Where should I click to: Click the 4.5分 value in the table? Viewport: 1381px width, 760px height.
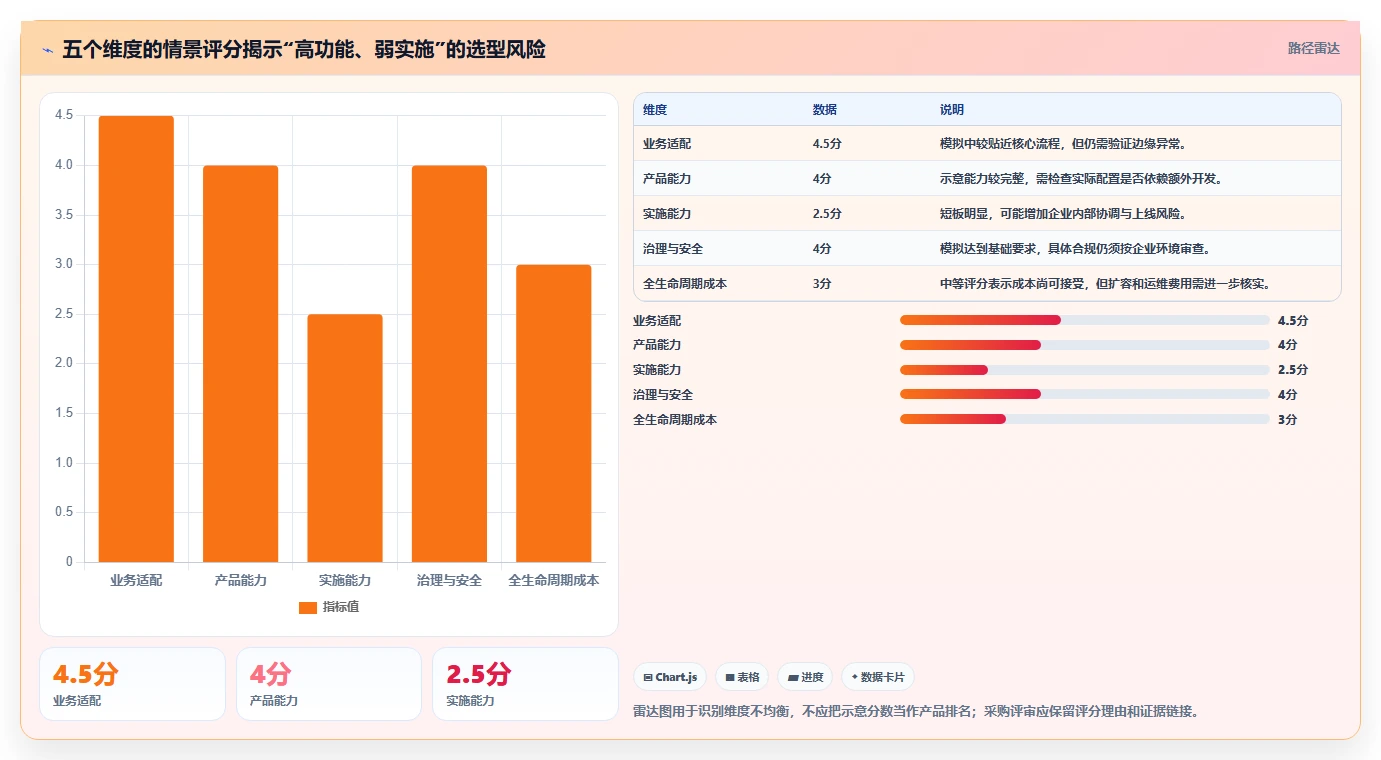point(827,144)
